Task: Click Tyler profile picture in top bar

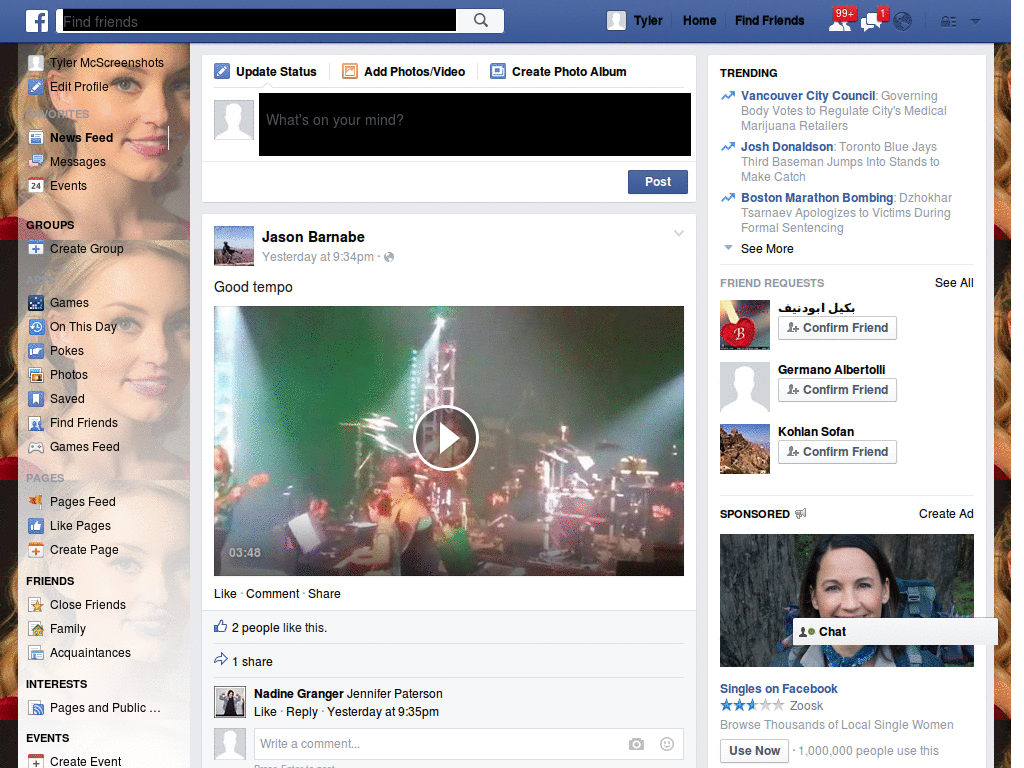Action: [616, 21]
